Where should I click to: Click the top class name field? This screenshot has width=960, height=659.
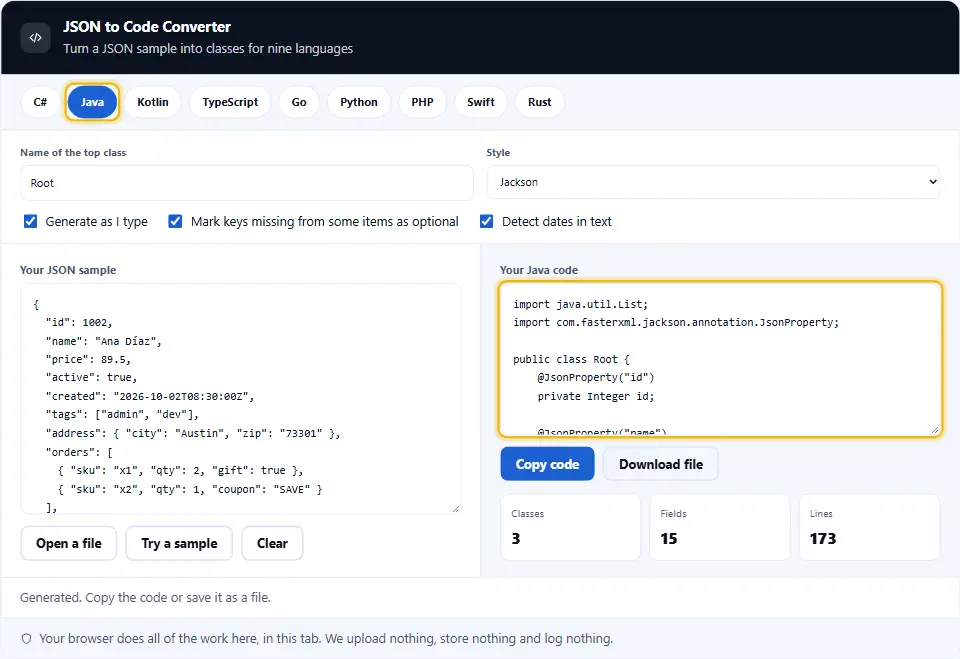coord(247,183)
